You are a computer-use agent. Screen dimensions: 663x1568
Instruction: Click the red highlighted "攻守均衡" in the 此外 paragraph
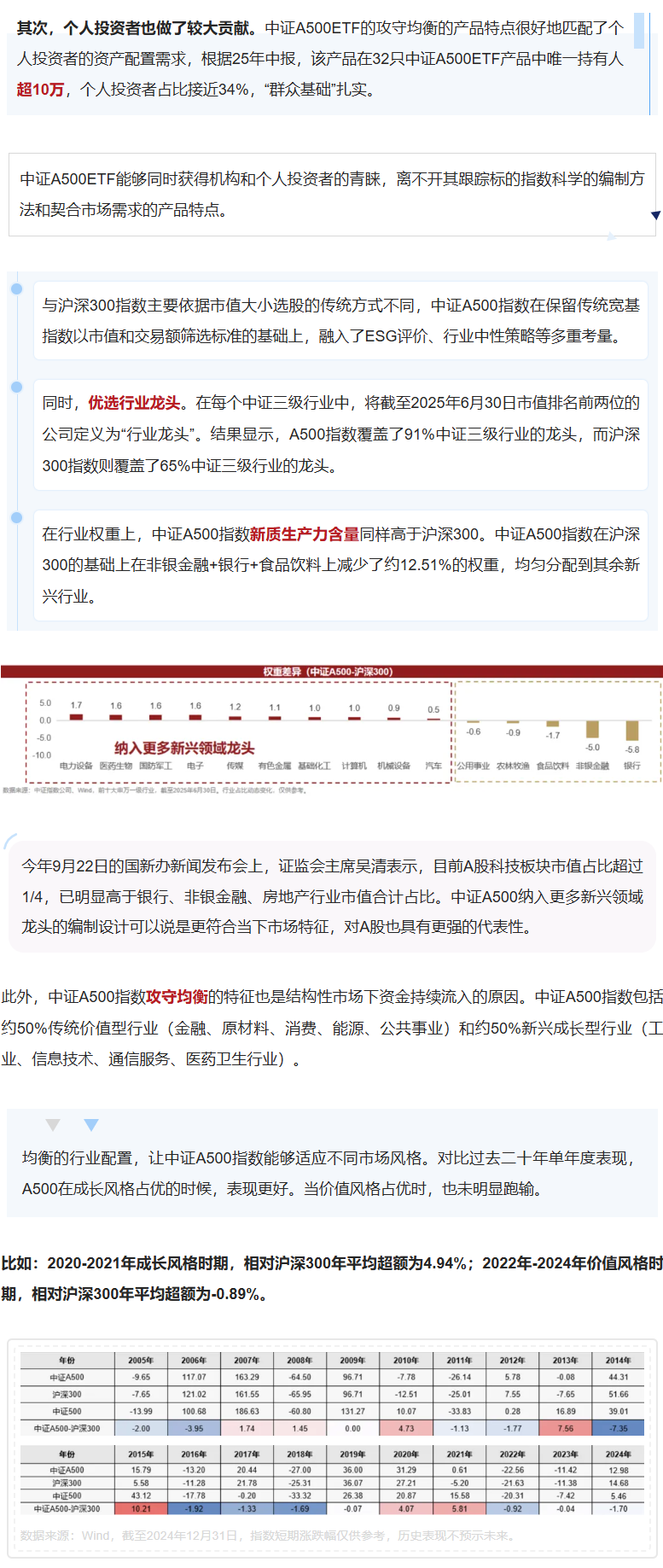coord(177,997)
